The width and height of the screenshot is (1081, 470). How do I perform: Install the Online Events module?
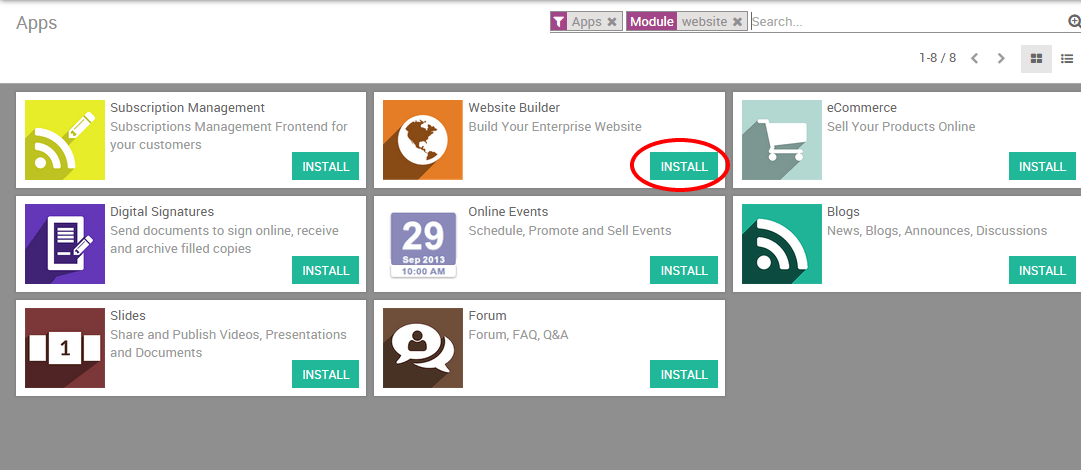[x=684, y=270]
